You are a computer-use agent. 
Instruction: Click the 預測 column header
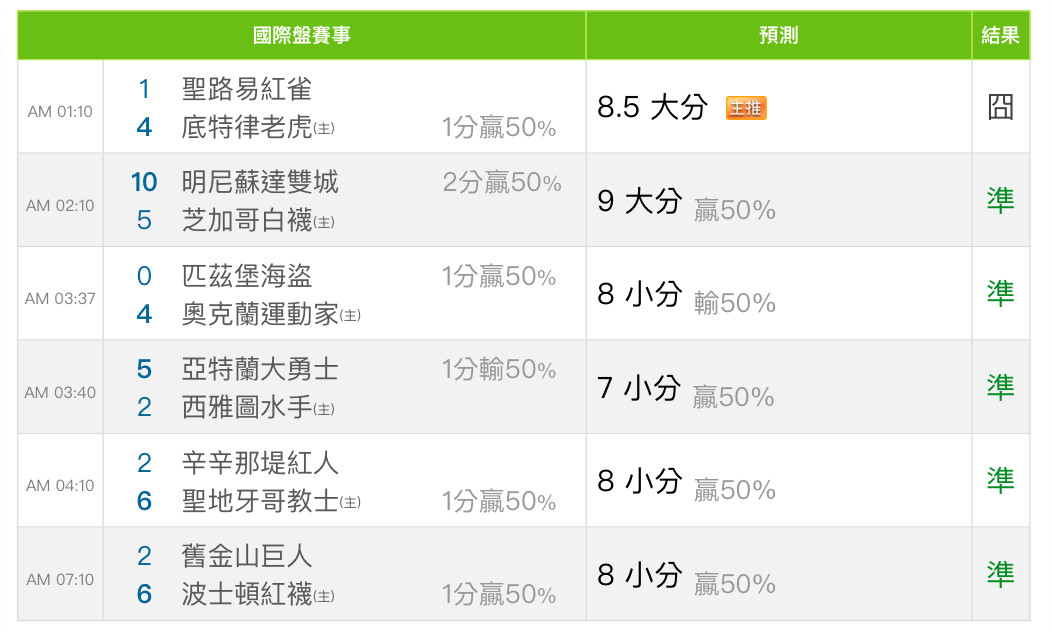(778, 36)
